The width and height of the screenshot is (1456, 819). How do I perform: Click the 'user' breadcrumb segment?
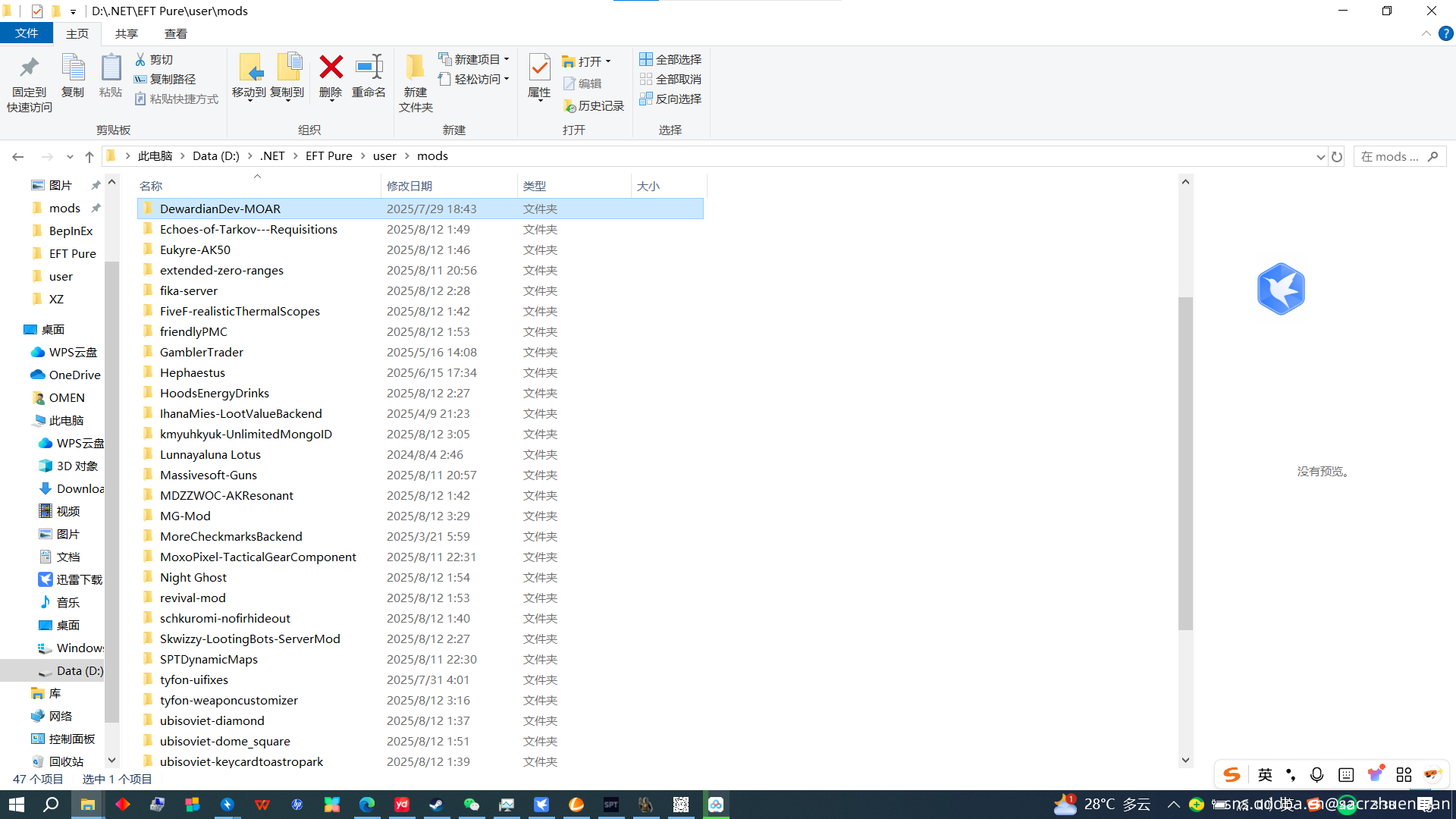(x=384, y=156)
